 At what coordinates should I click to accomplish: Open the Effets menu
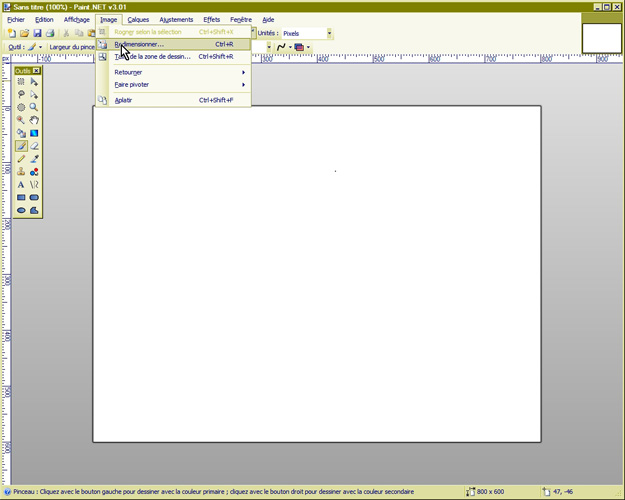point(212,19)
